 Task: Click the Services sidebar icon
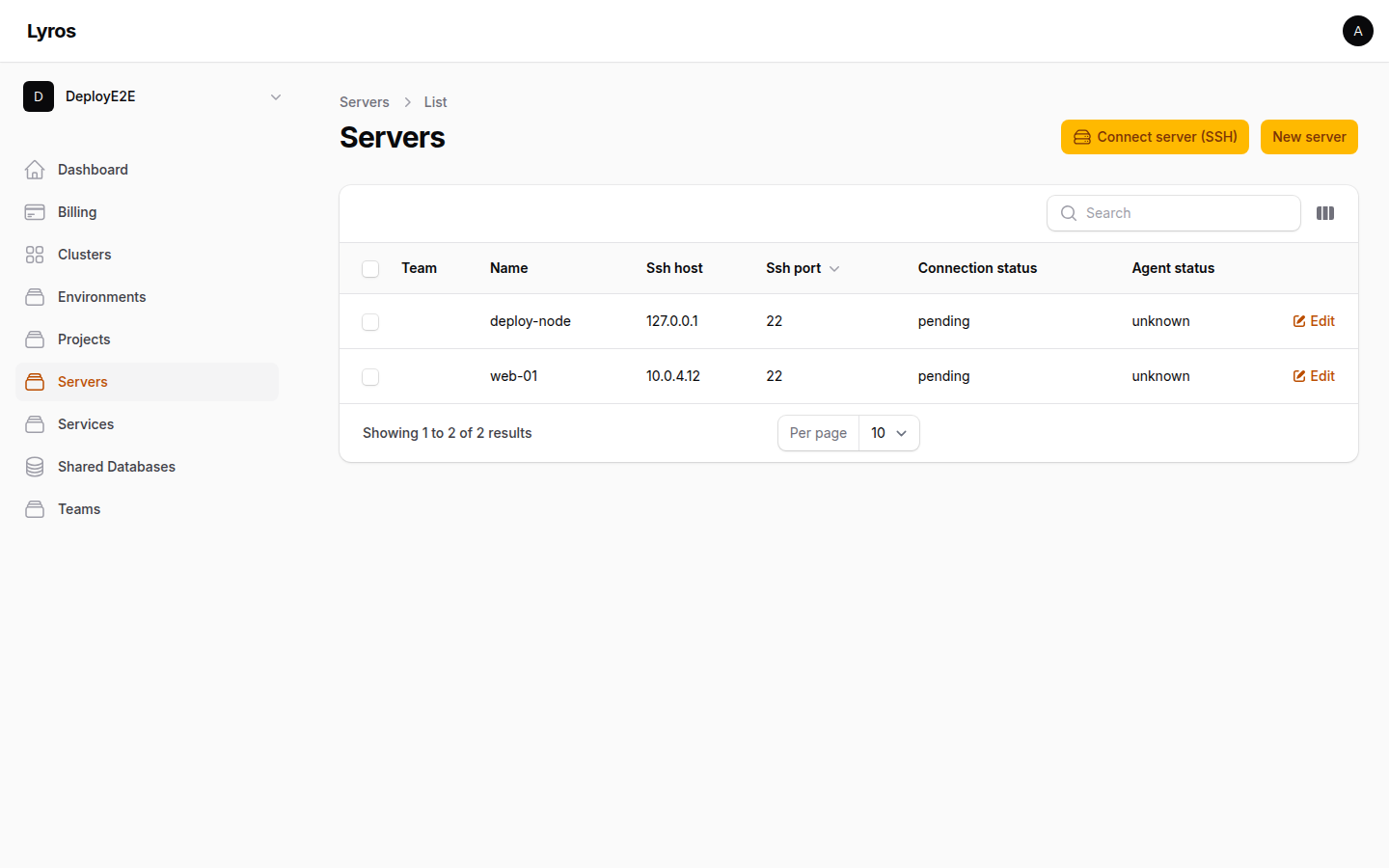[x=35, y=424]
